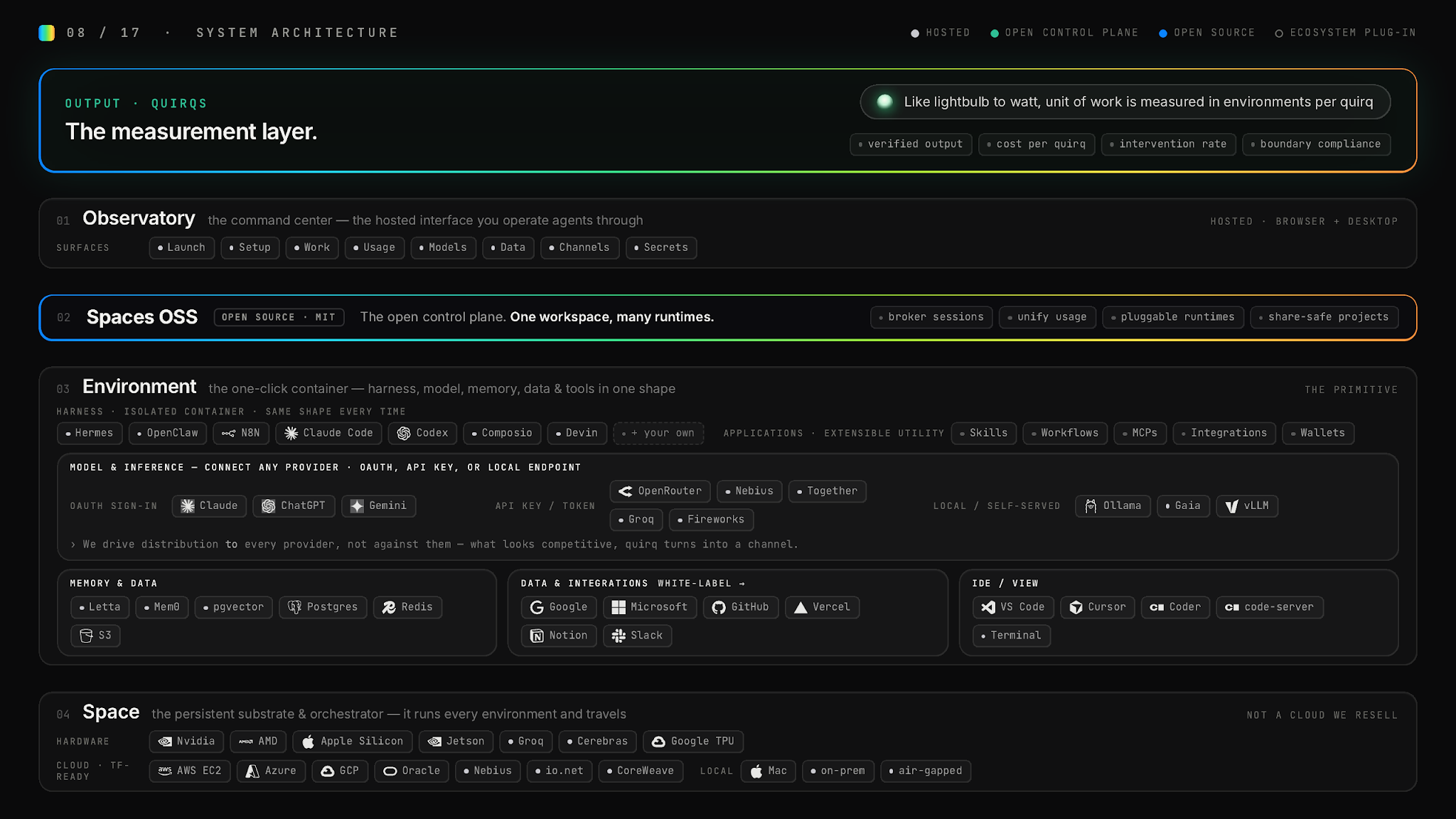Select the AMD hardware chip
This screenshot has height=819, width=1456.
259,742
